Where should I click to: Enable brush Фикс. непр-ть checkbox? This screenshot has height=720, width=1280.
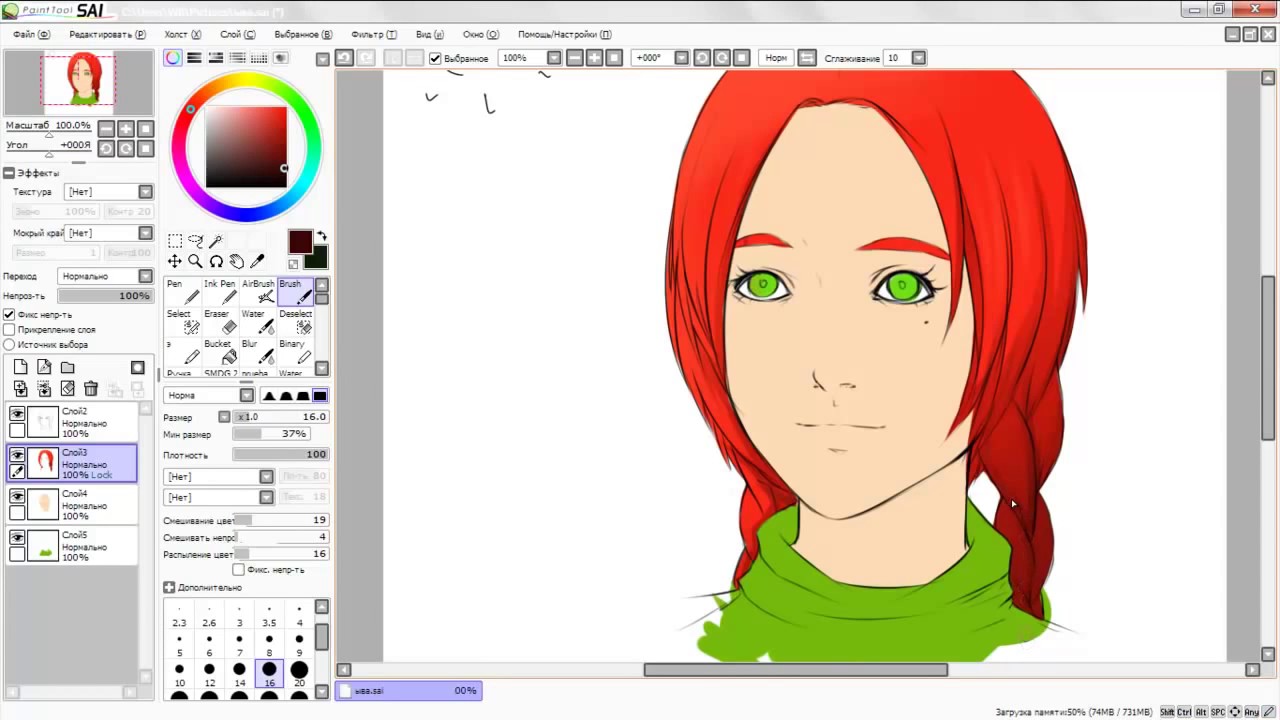[x=238, y=569]
